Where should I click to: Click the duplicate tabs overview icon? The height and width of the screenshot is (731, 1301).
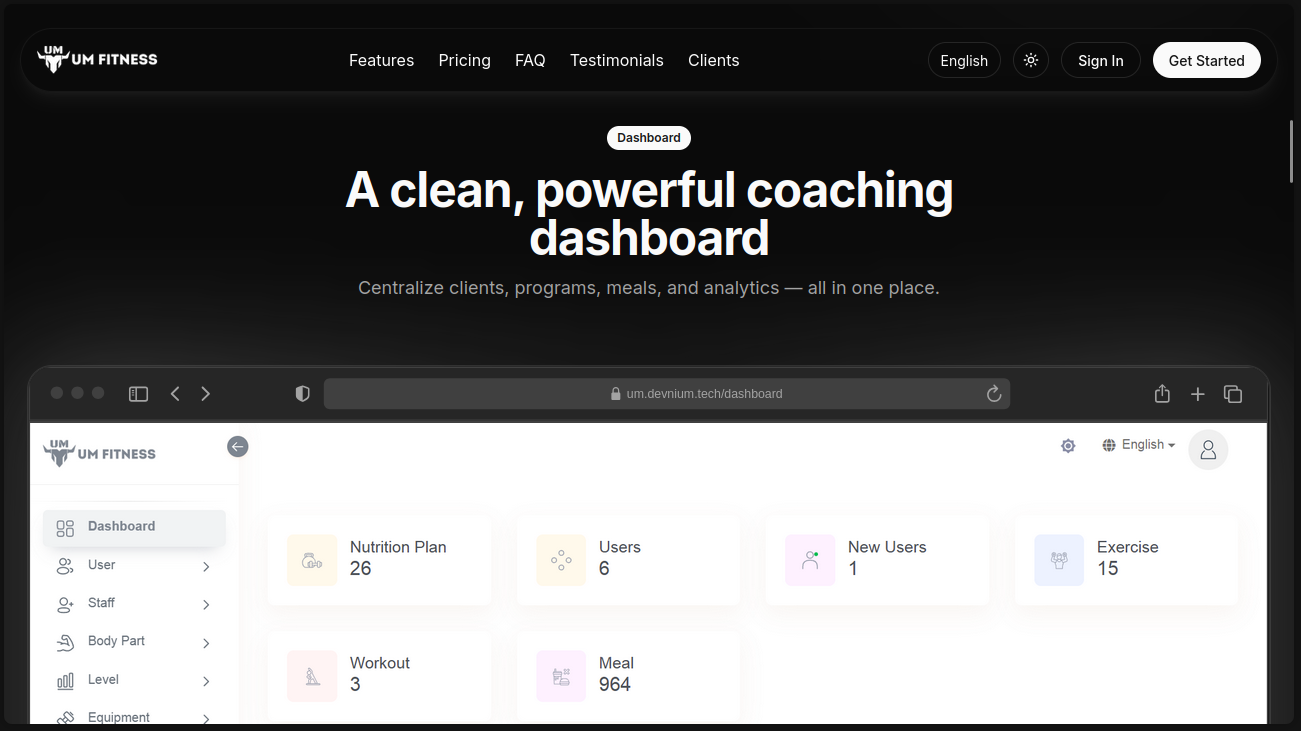coord(1233,394)
